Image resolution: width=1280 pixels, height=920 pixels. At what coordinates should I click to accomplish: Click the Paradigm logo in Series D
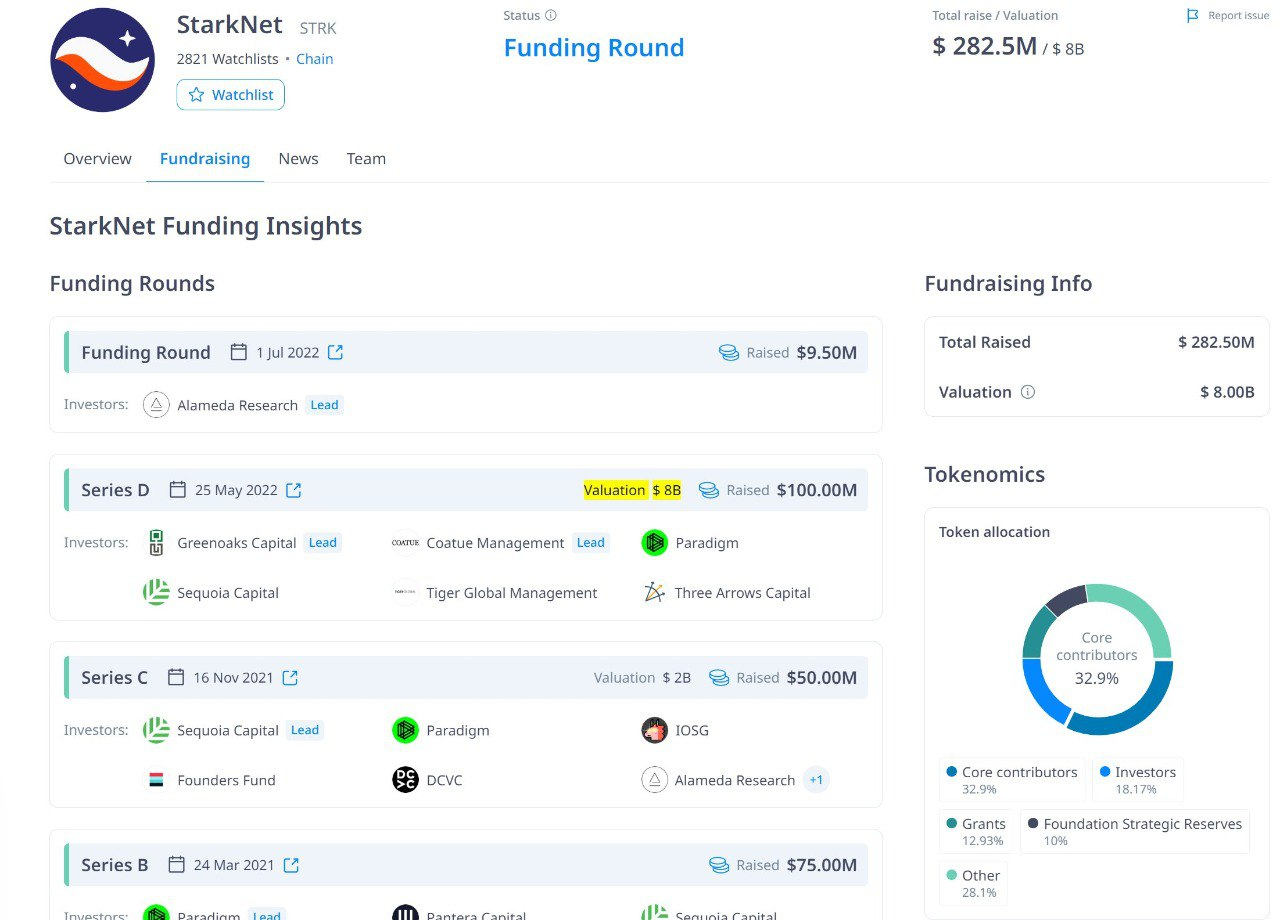654,543
